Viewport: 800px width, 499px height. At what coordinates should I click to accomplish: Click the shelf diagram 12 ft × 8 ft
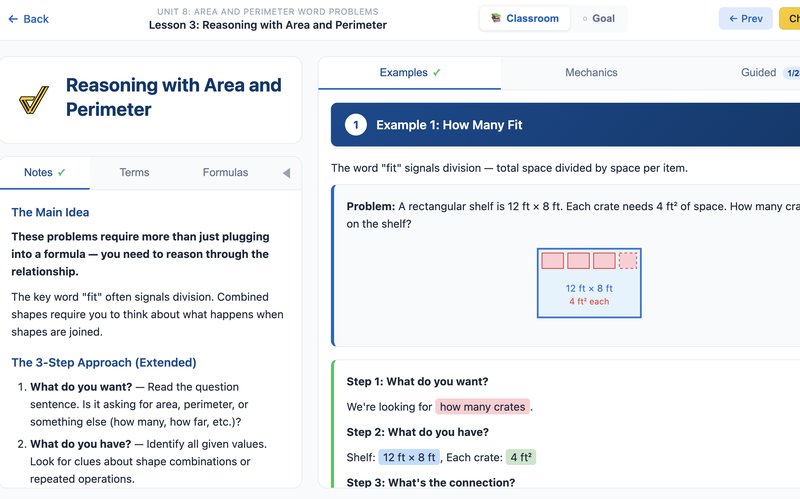(589, 283)
